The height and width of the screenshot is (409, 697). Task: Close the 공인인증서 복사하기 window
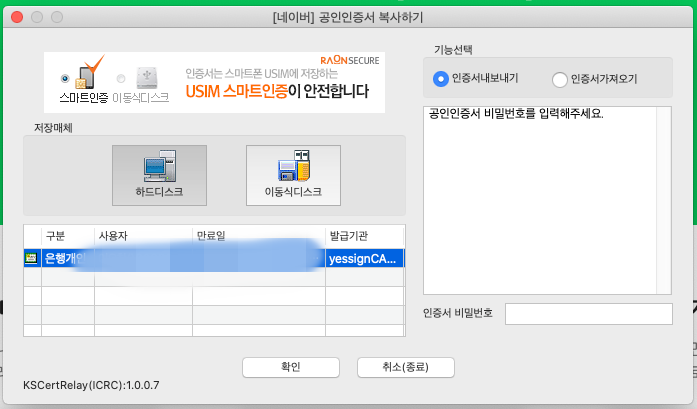17,17
